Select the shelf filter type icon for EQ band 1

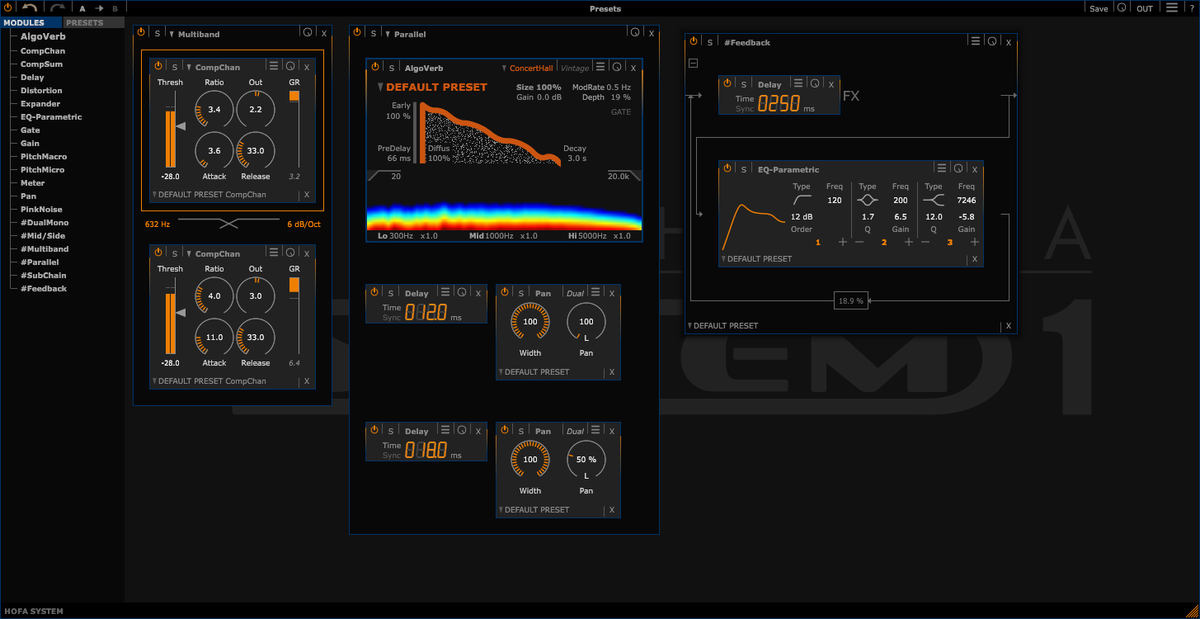coord(803,198)
